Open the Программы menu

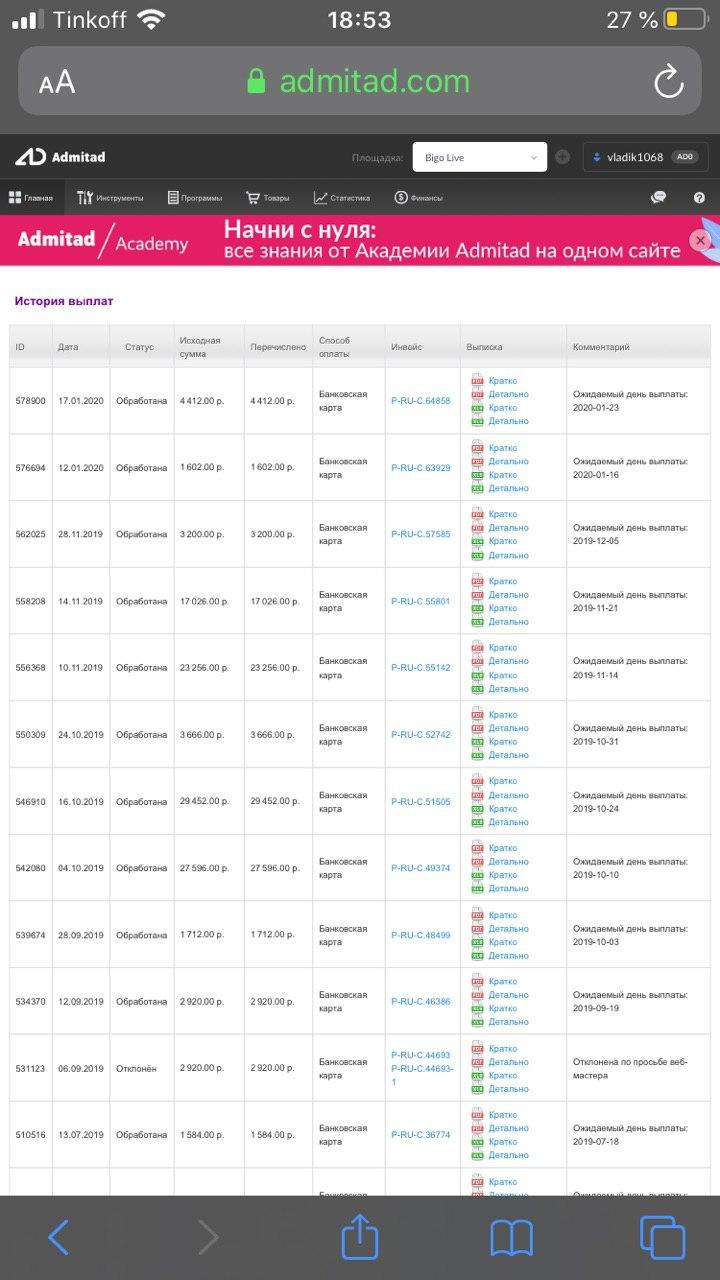coord(196,198)
